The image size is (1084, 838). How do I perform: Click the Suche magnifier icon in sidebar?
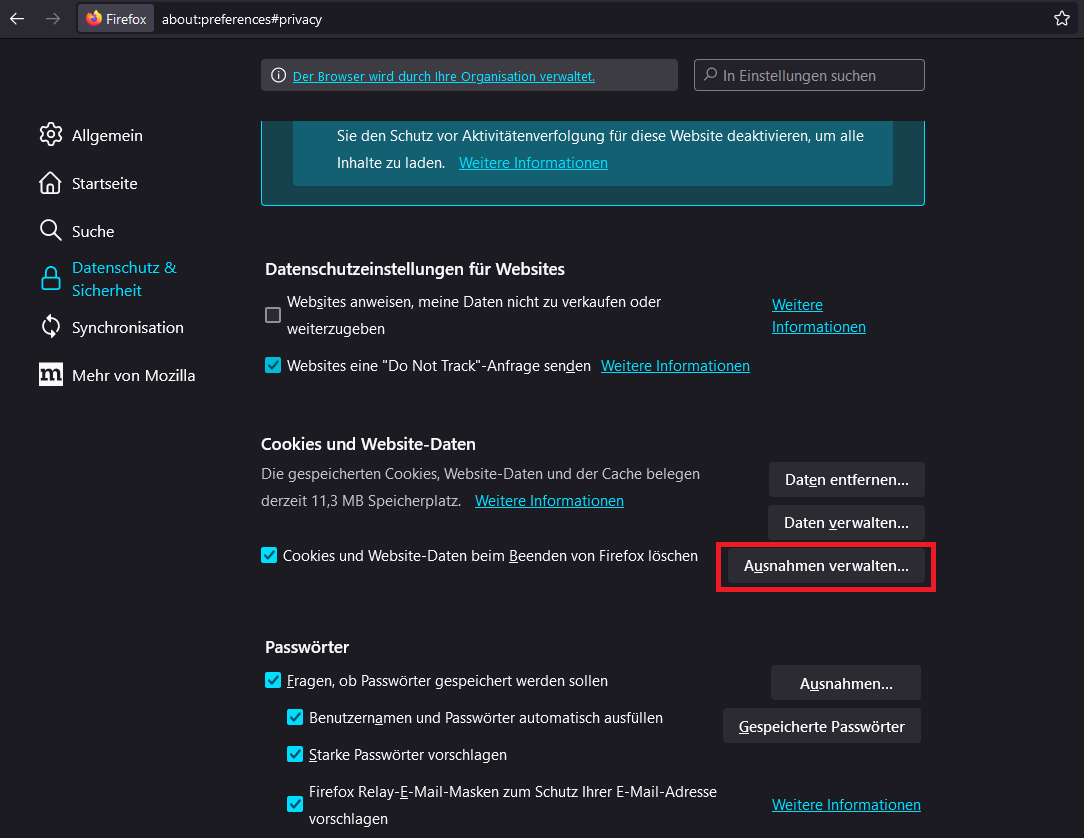[50, 231]
